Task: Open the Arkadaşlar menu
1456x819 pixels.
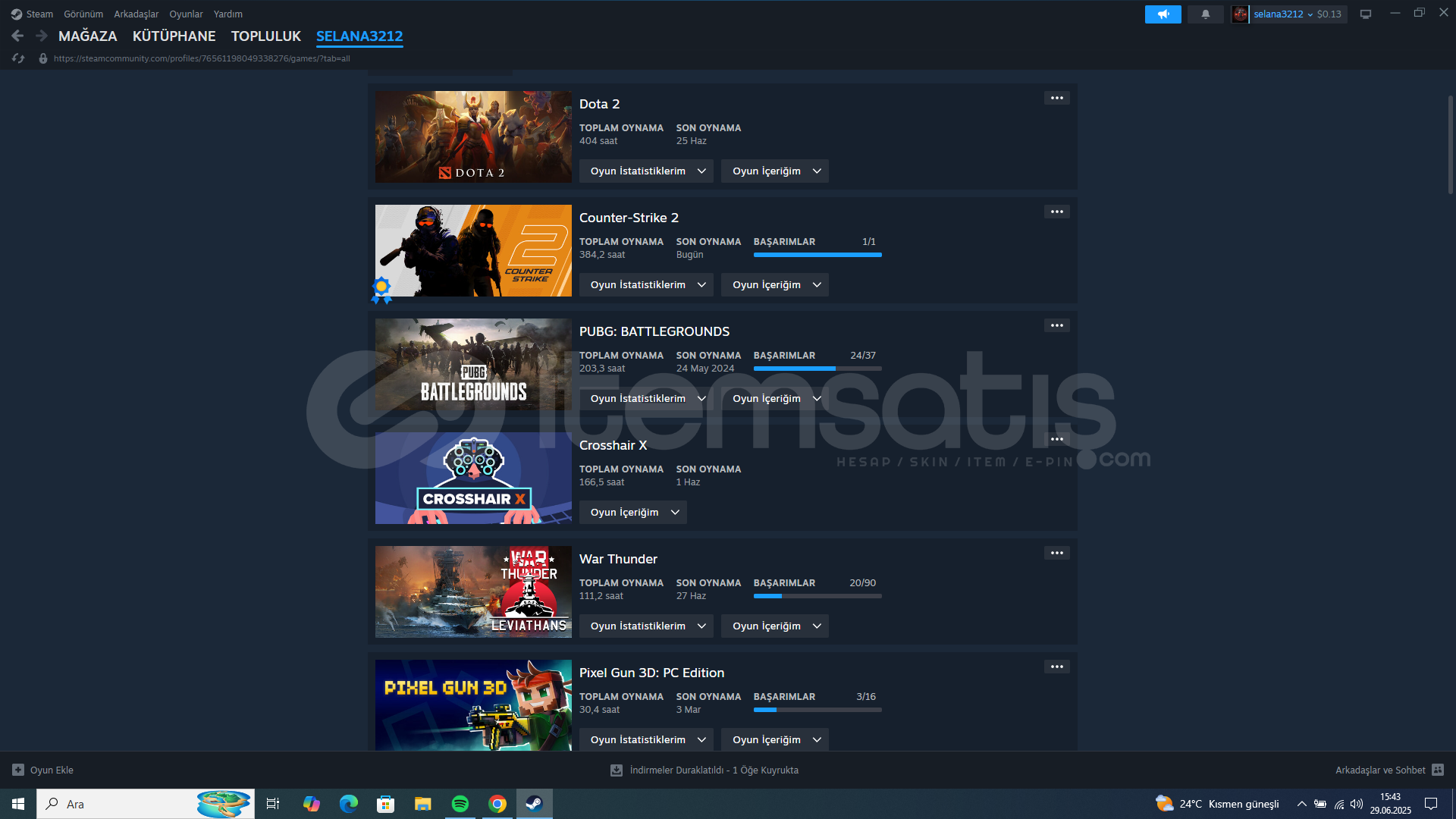Action: click(136, 14)
